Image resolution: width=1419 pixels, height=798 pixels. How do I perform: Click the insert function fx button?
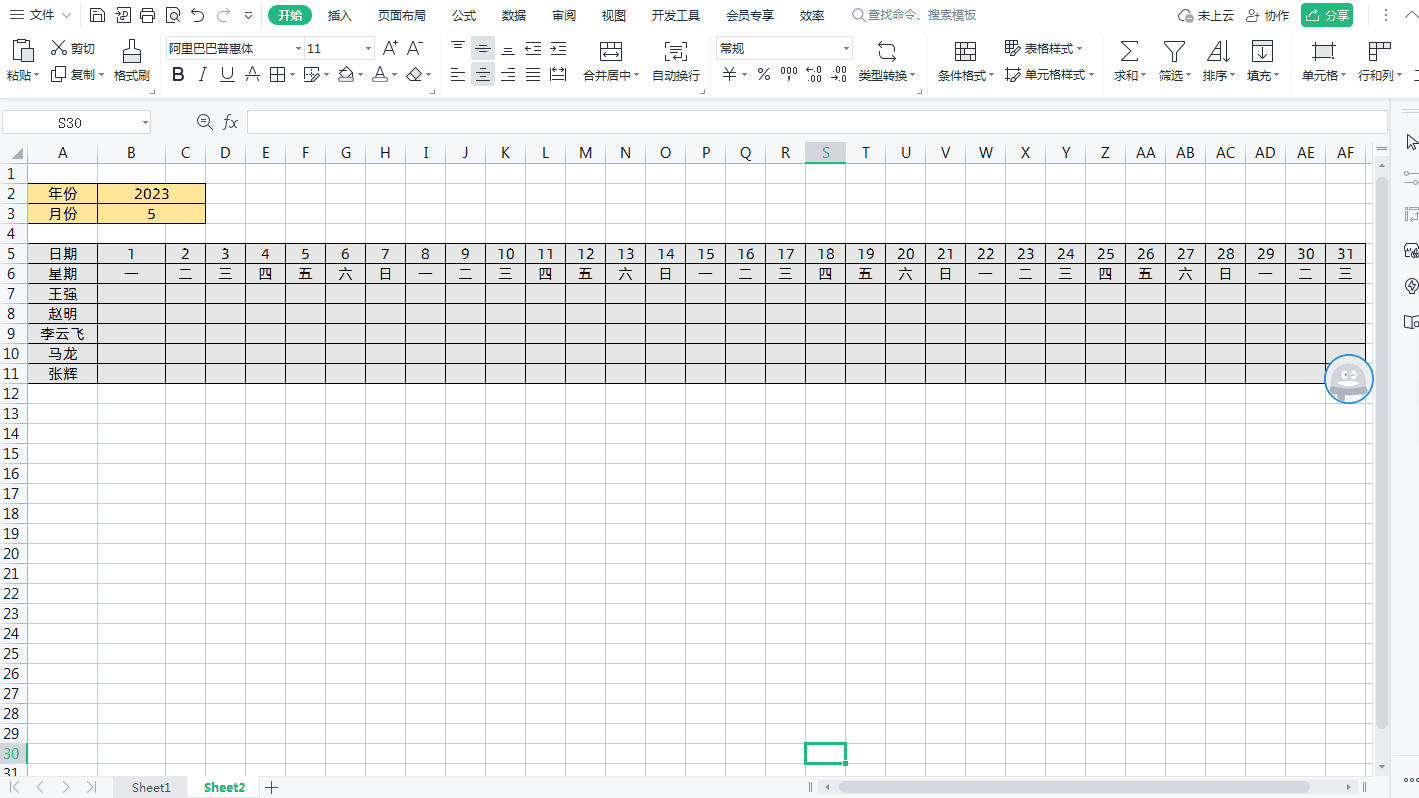tap(230, 122)
